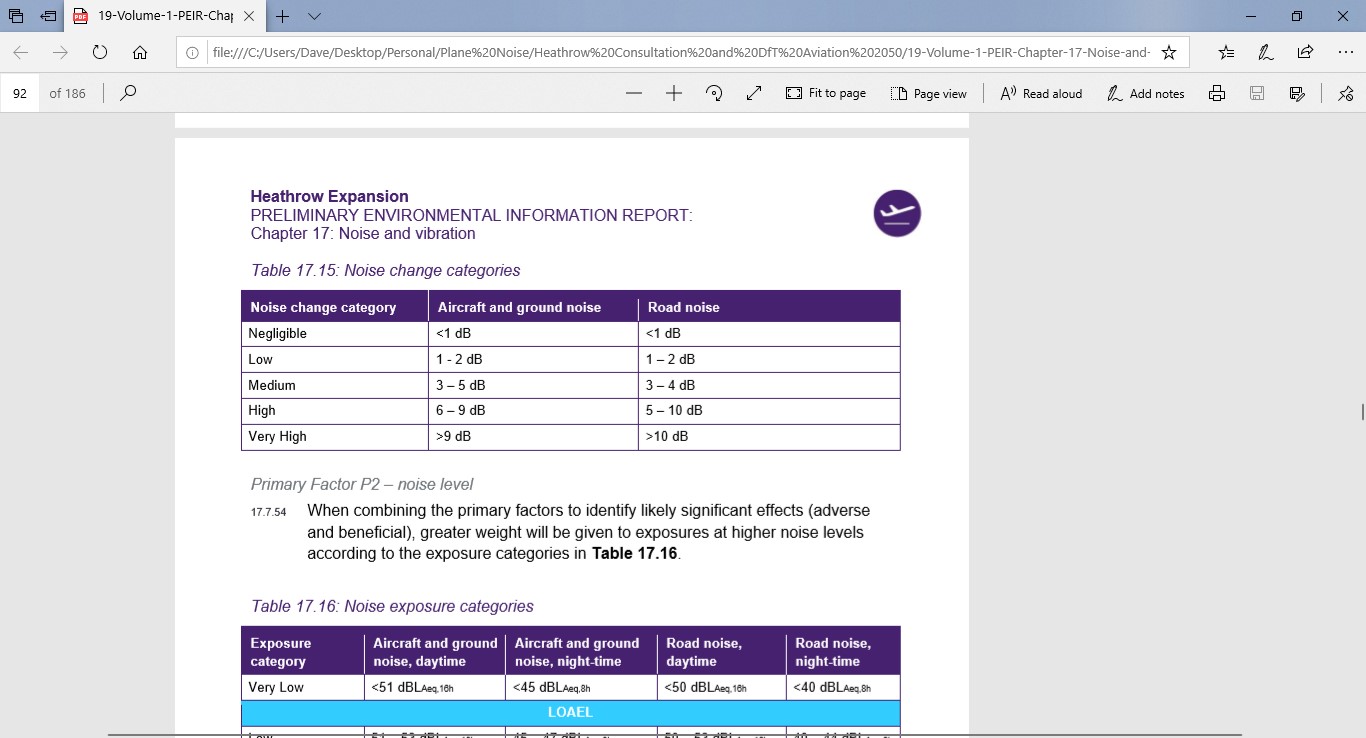Go to the browser Home page
1366x738 pixels.
140,53
